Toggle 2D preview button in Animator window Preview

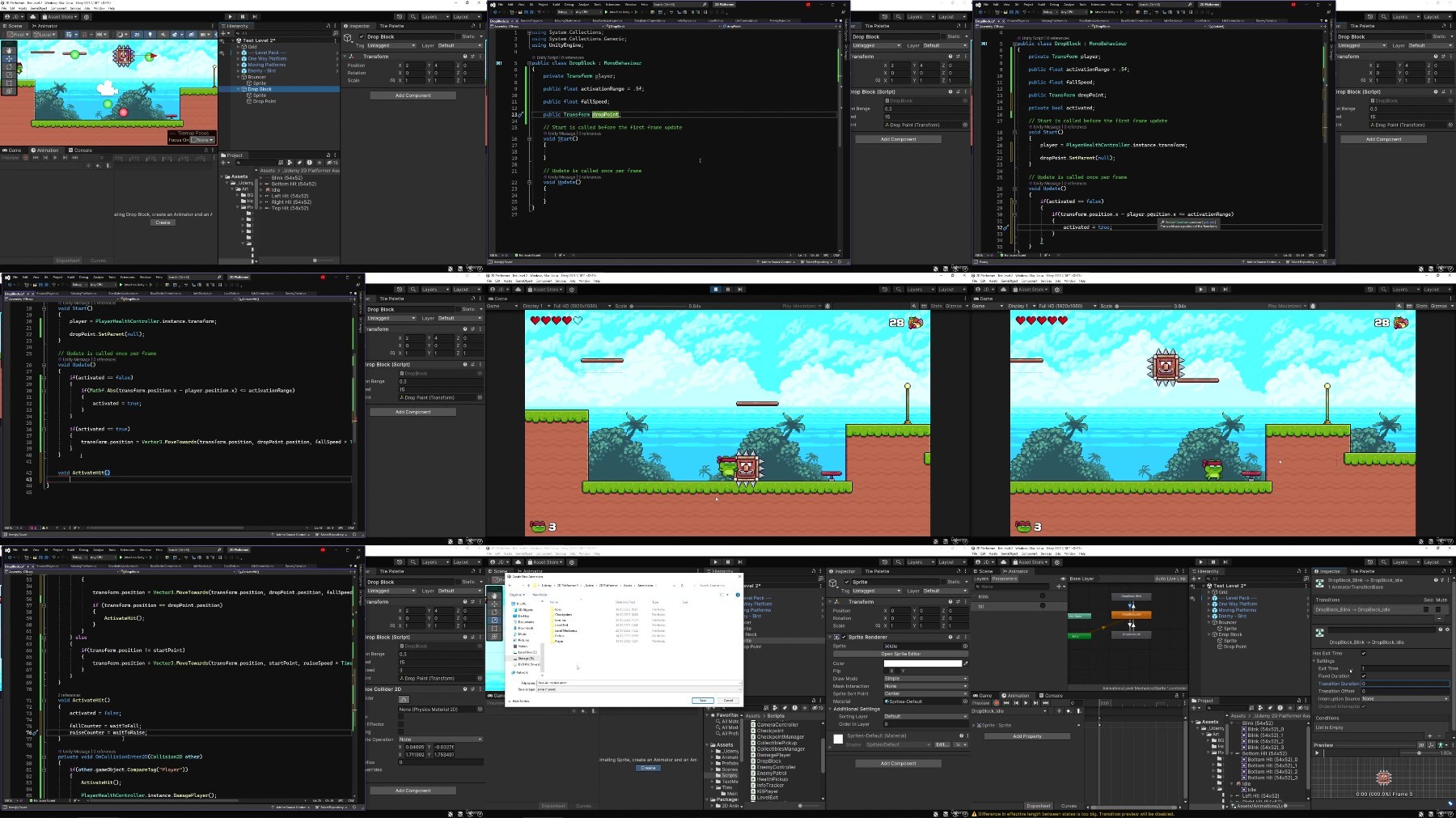point(1421,745)
